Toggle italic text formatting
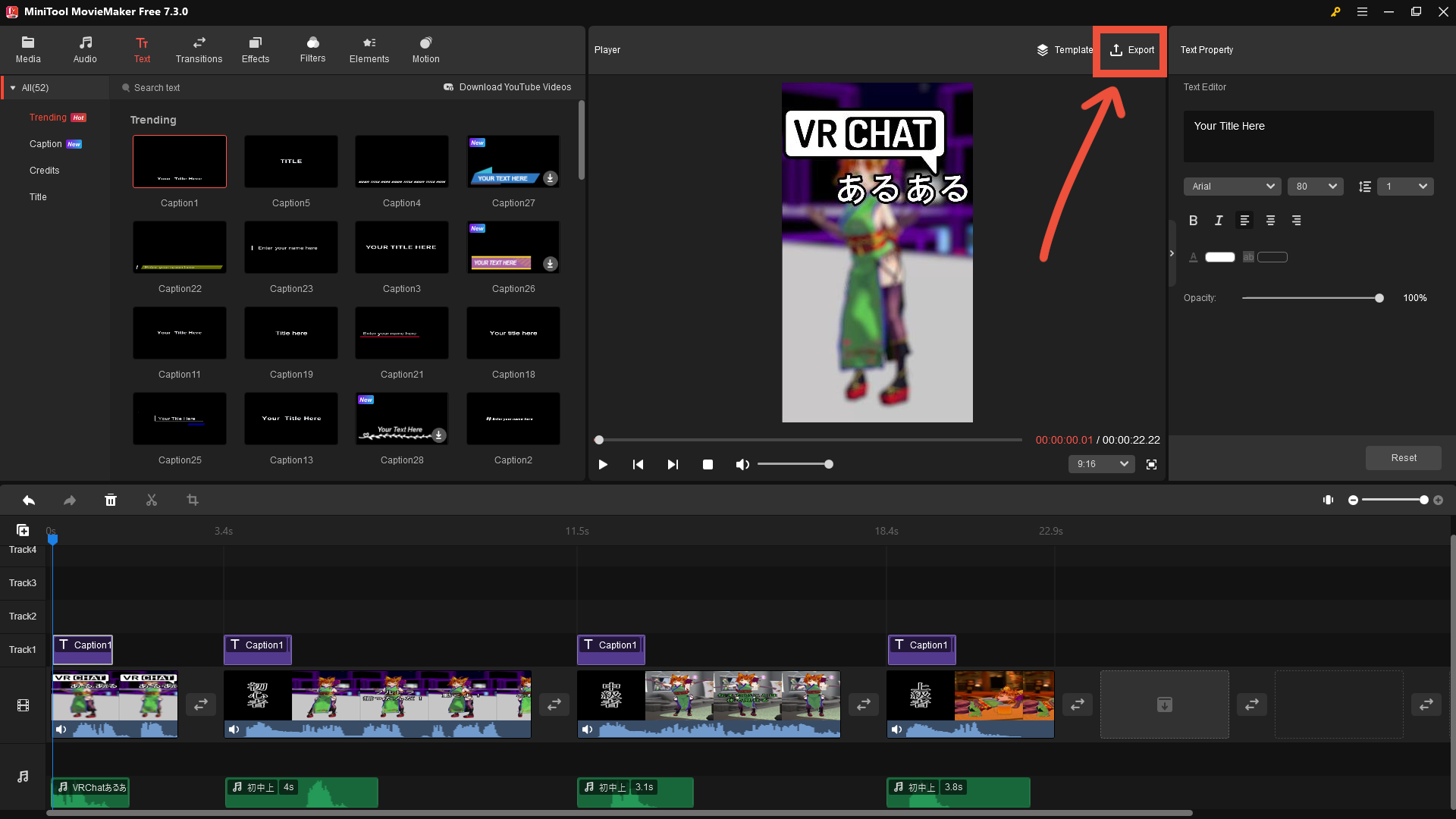Screen dimensions: 1456x819 tap(1219, 221)
